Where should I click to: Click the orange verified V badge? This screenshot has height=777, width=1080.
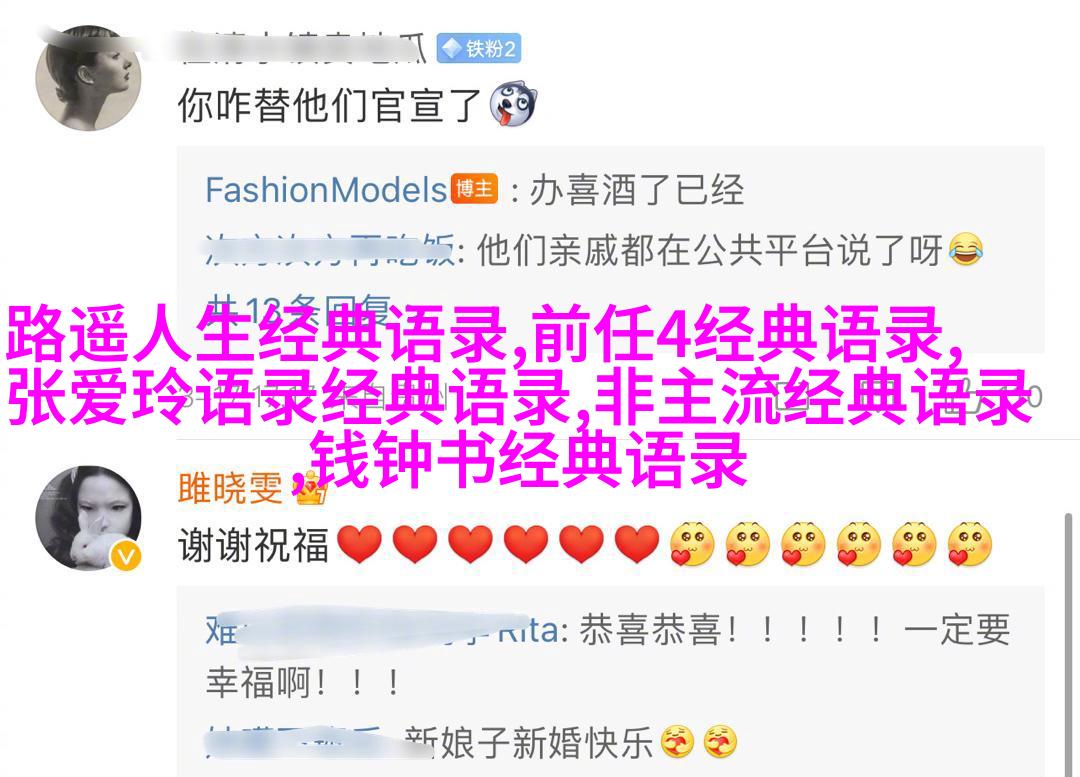coord(126,556)
